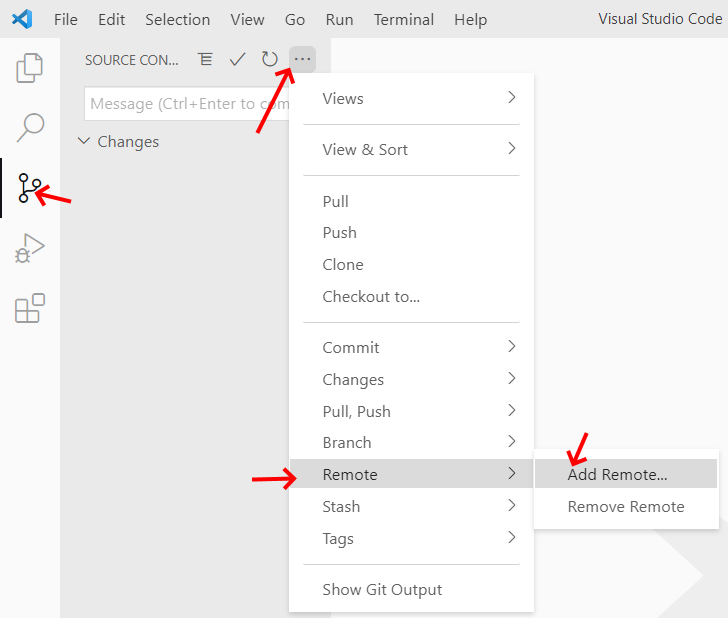Viewport: 728px width, 618px height.
Task: Open the Explorer view icon
Action: click(x=30, y=69)
